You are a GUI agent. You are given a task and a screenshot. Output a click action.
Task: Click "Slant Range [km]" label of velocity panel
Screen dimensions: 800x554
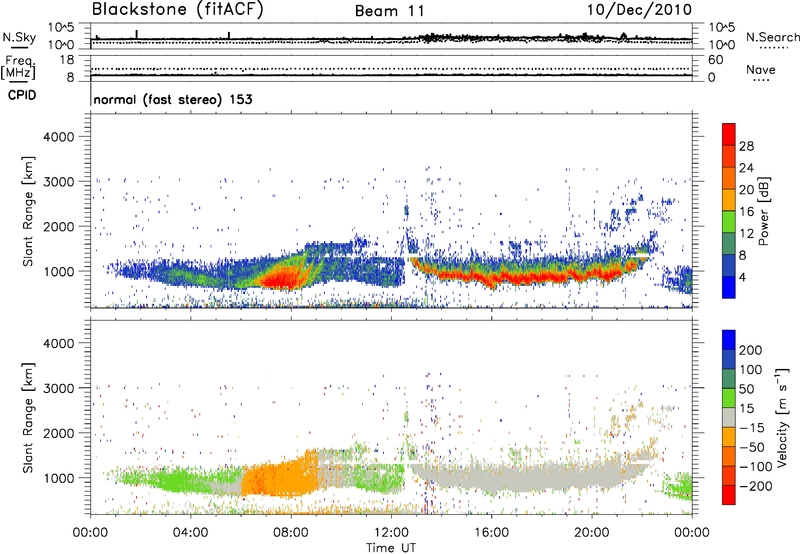tap(28, 418)
